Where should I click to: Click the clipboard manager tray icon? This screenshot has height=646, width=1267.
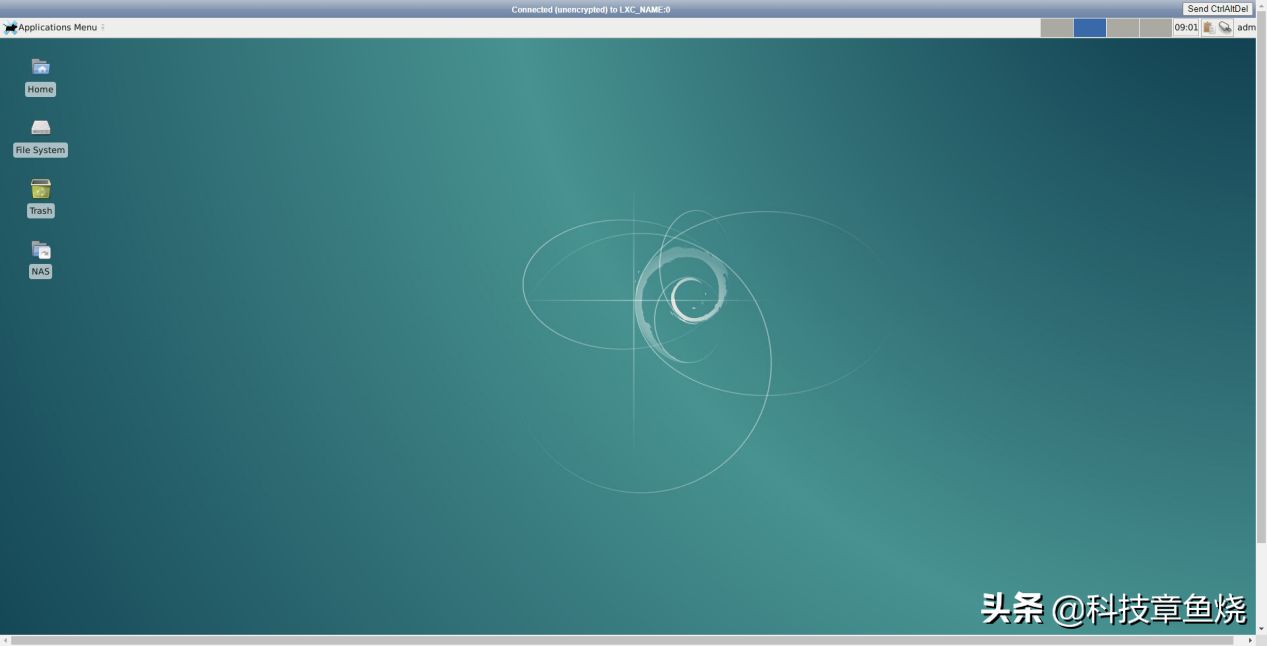pos(1209,28)
